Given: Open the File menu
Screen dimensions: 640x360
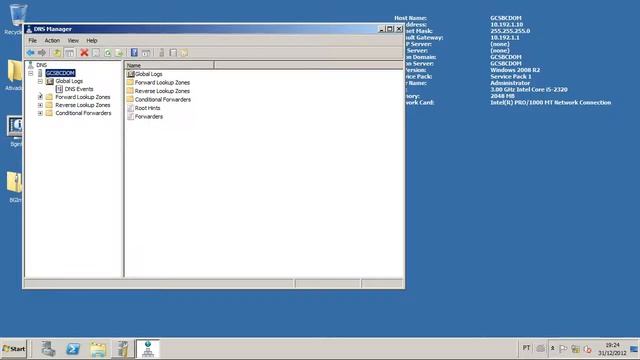Looking at the screenshot, I should click(33, 40).
